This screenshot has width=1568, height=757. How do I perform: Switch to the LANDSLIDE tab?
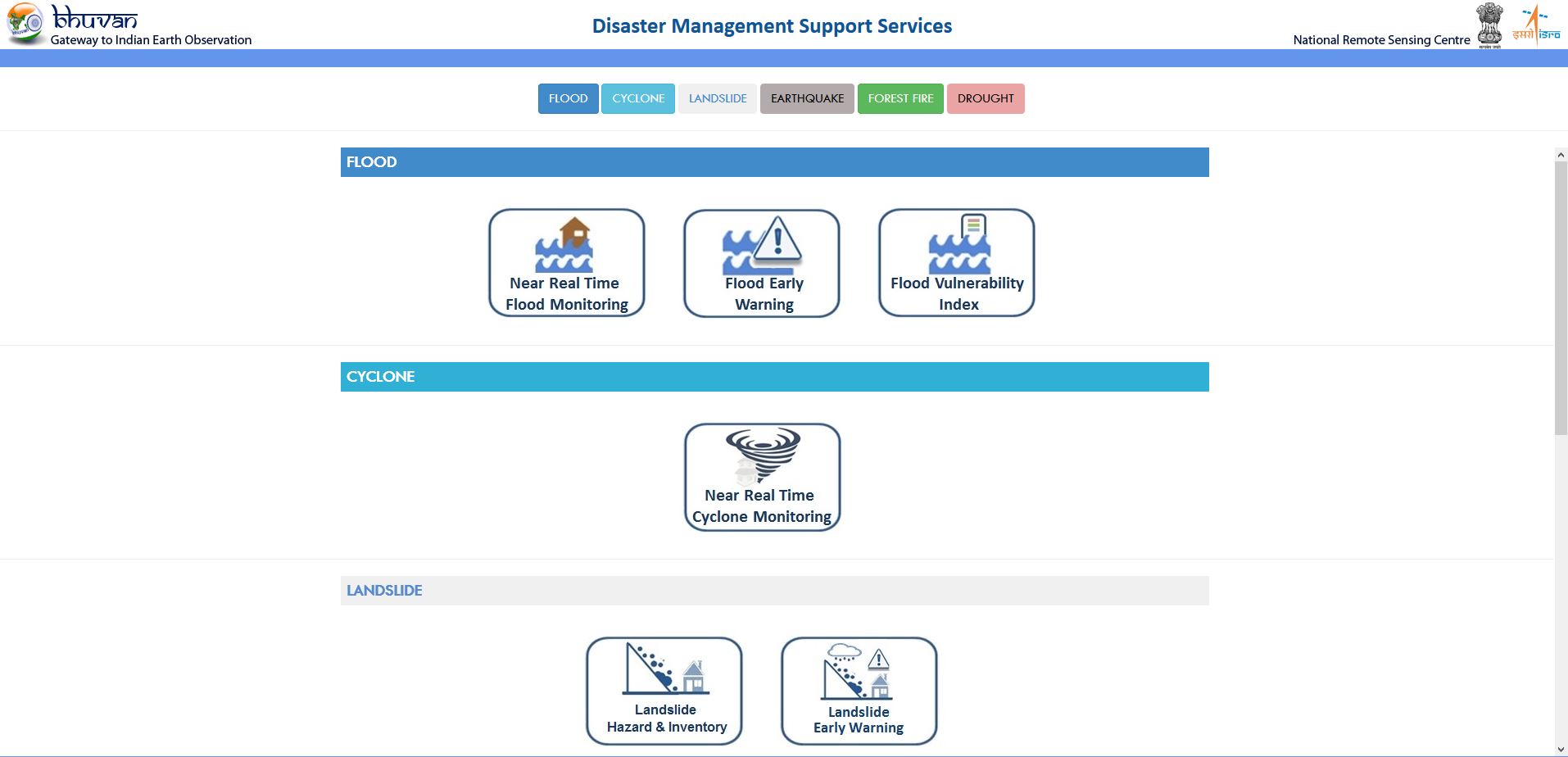[718, 98]
